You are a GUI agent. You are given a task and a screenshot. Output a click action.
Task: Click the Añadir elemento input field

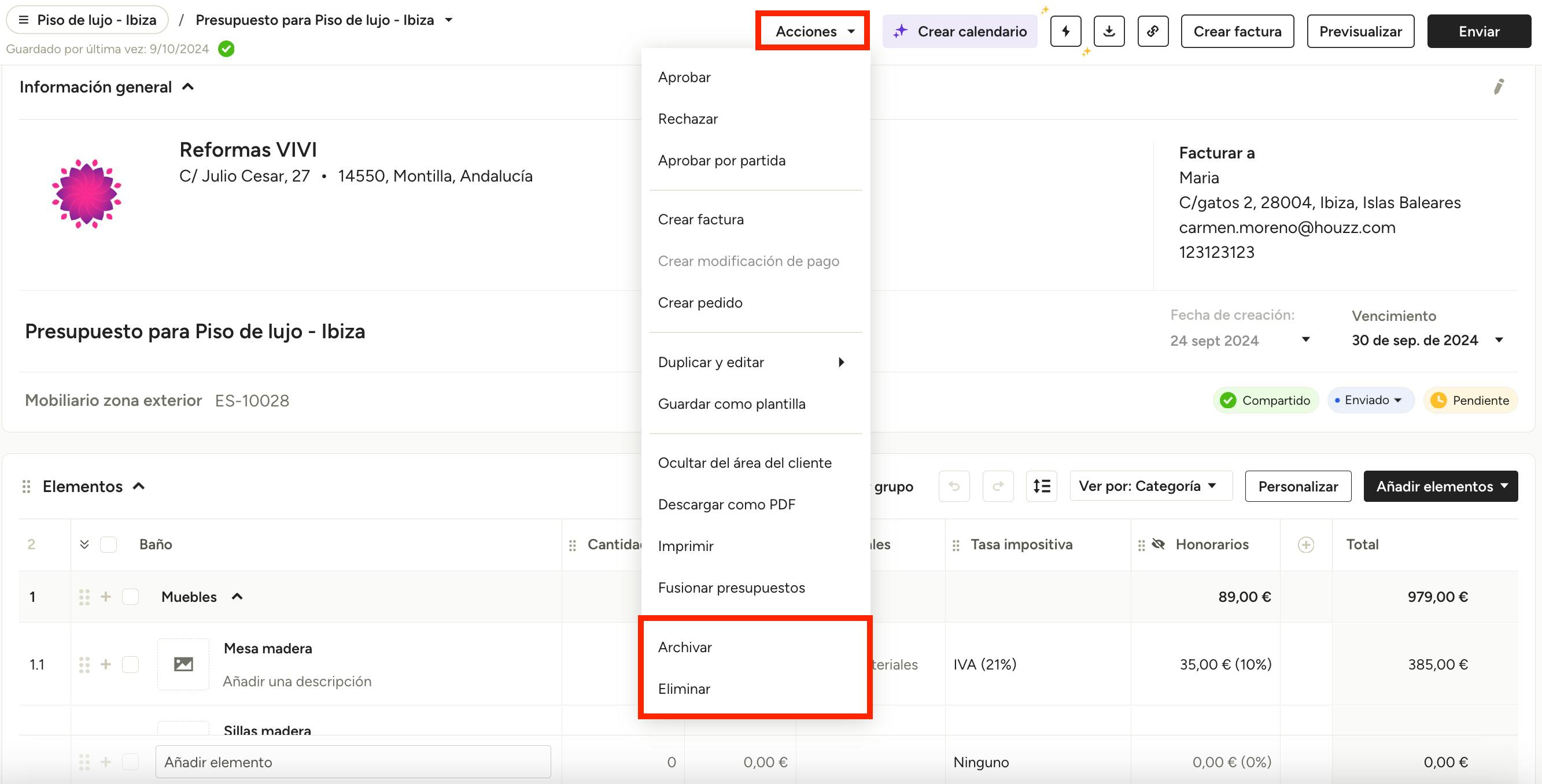pos(353,762)
